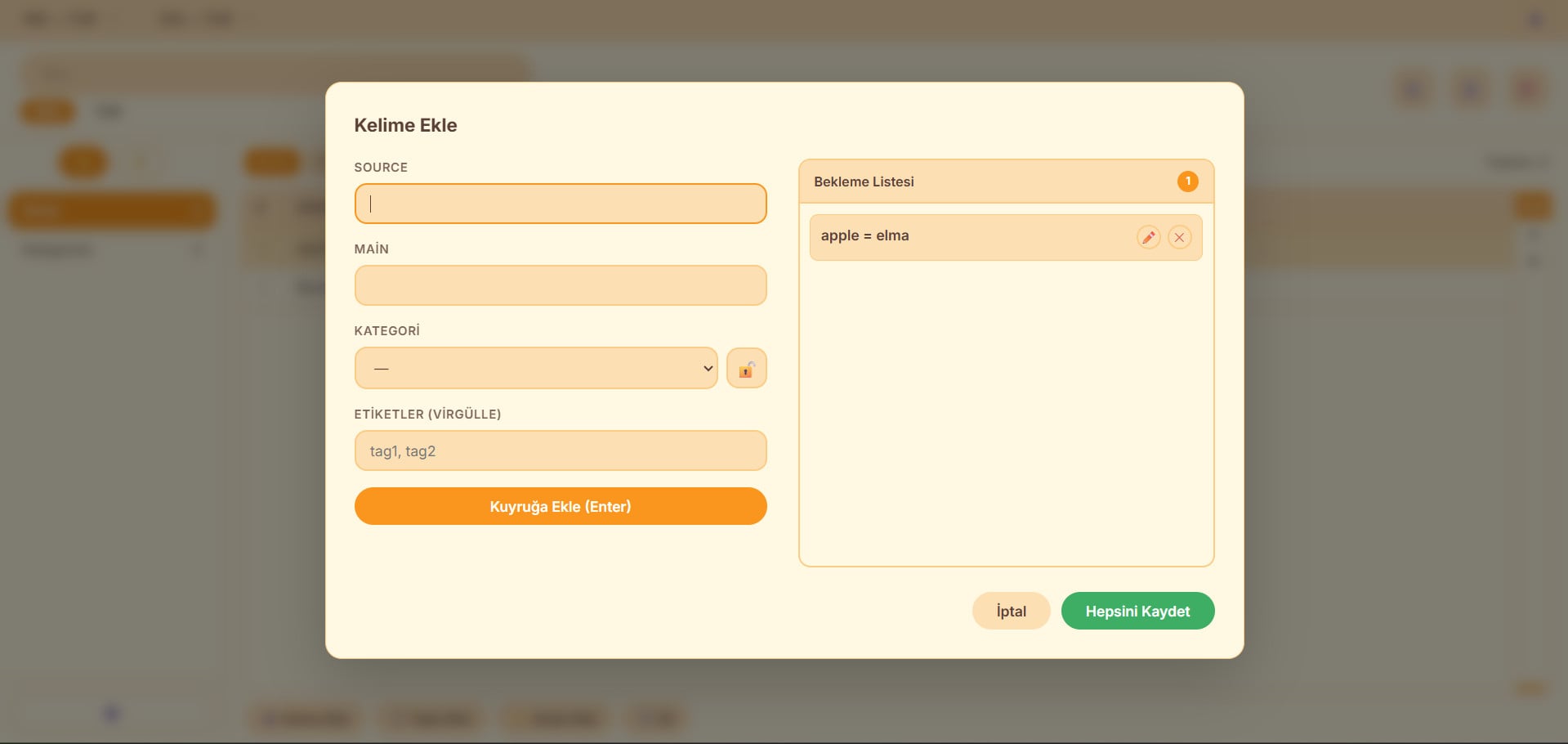The width and height of the screenshot is (1568, 744).
Task: Remove 'apple = elma' using the X icon
Action: (1179, 237)
